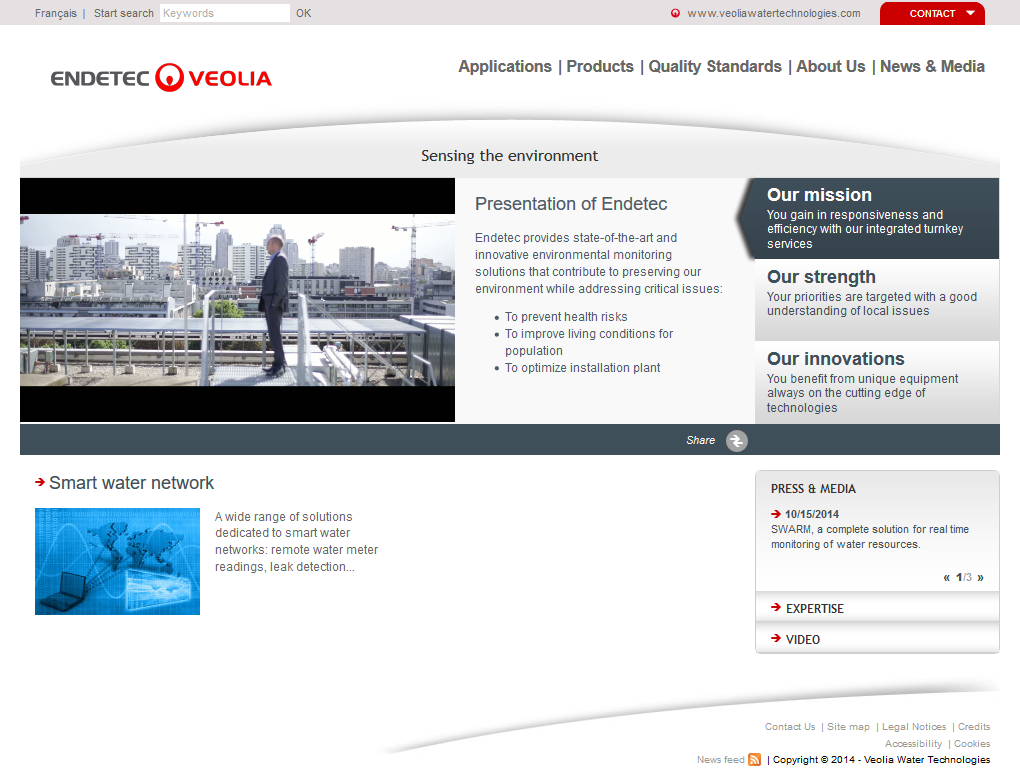Open www.veoliawatertechnologies.com link
The image size is (1020, 781).
pyautogui.click(x=773, y=13)
